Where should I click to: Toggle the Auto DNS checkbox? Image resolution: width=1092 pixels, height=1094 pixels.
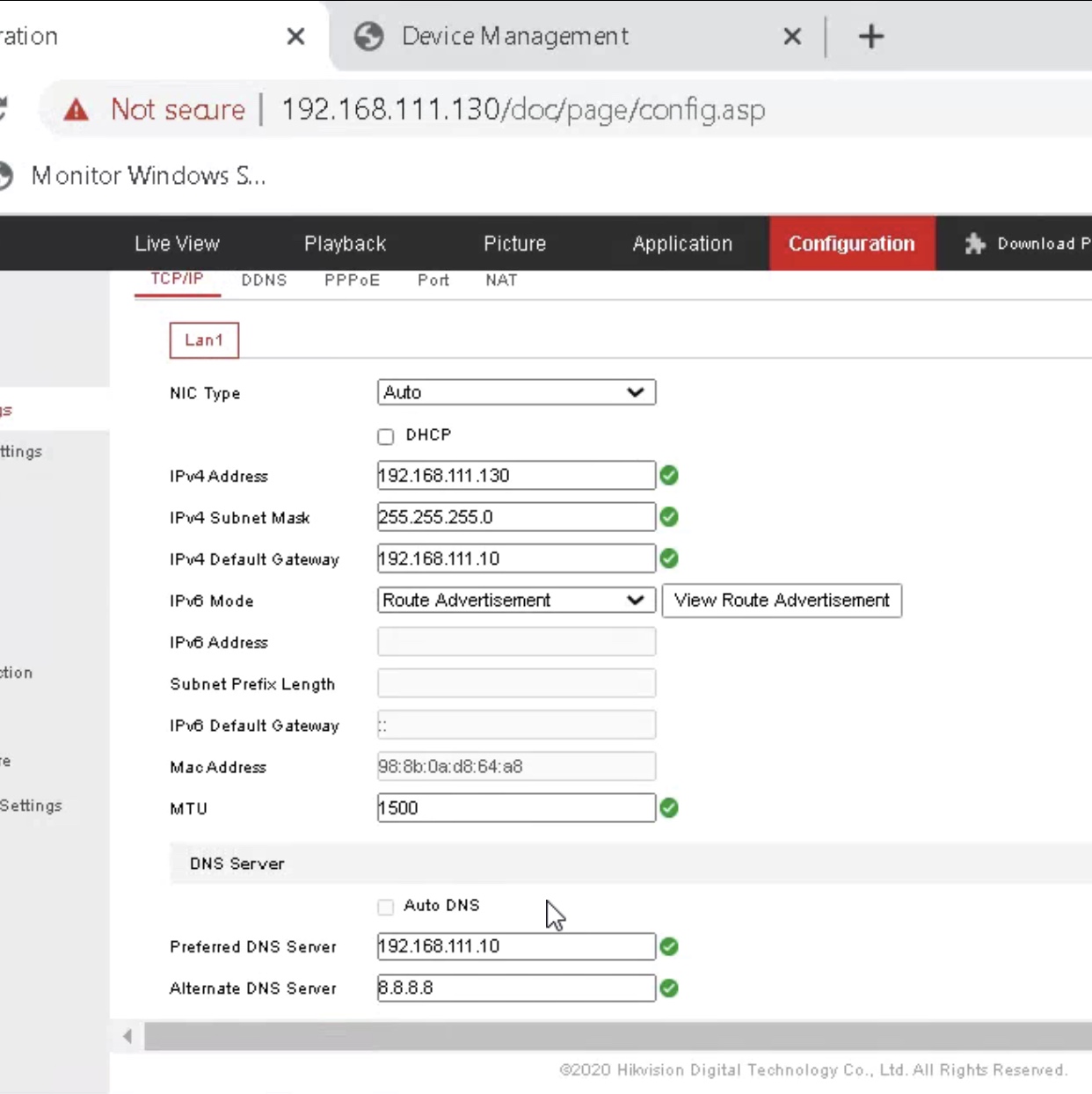(x=386, y=907)
